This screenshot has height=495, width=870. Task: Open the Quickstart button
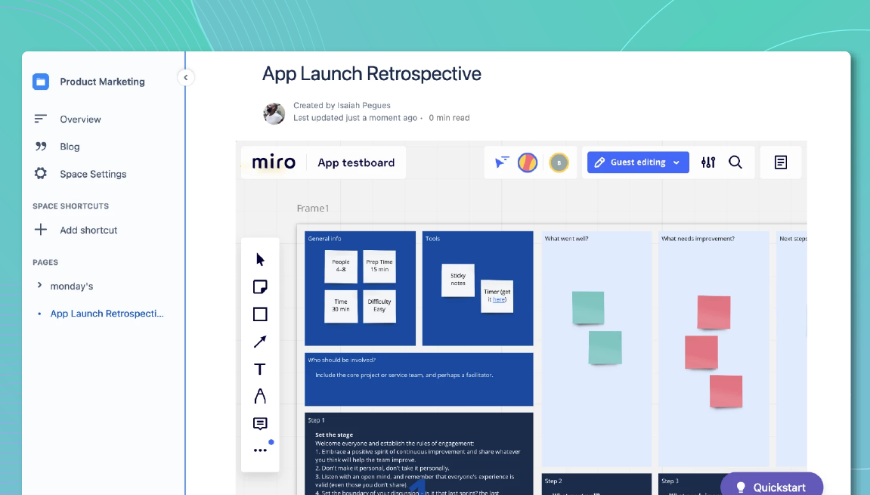(772, 487)
